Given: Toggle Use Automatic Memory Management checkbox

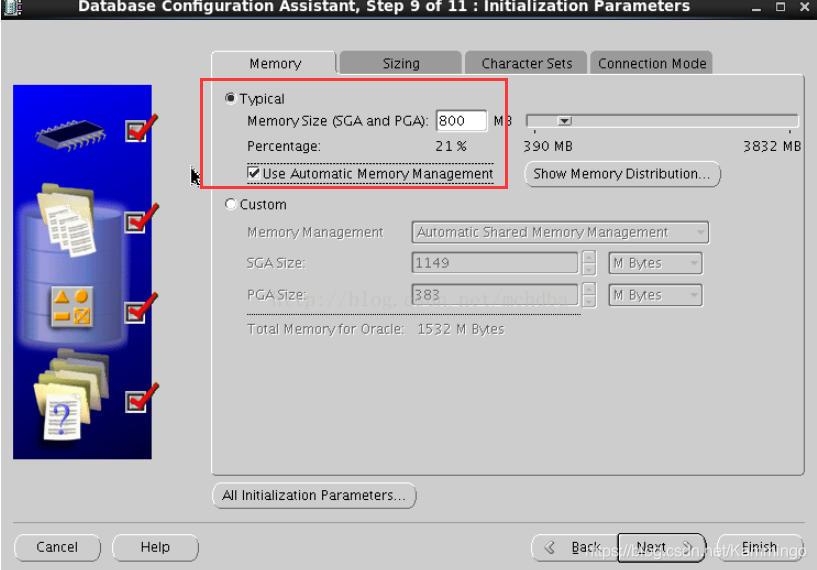Looking at the screenshot, I should 253,173.
